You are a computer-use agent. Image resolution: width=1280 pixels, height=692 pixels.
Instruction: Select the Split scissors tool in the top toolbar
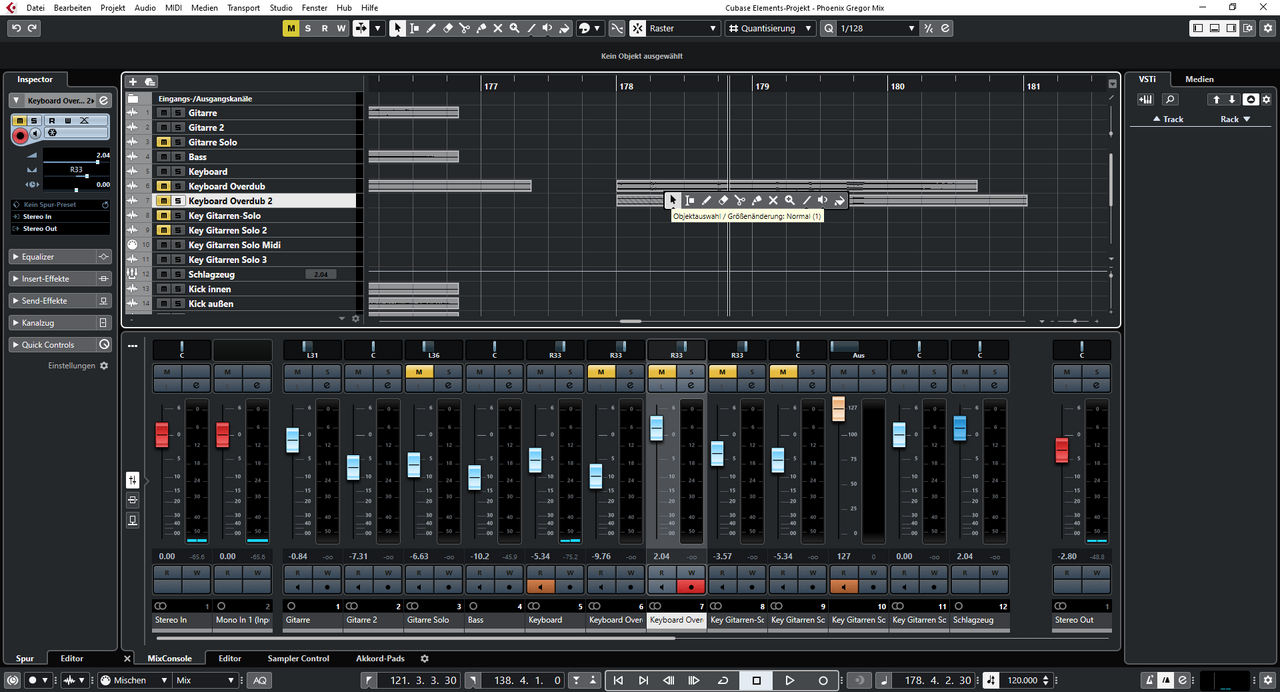point(465,28)
